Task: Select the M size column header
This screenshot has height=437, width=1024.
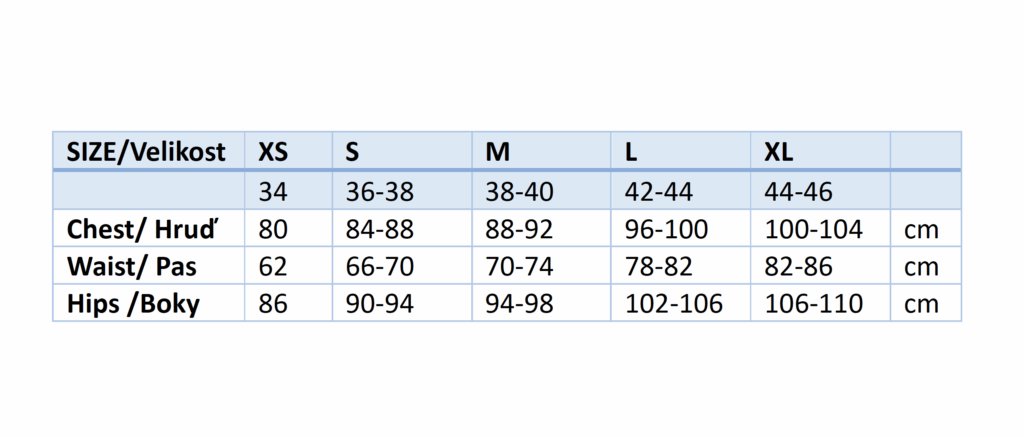Action: pos(498,152)
